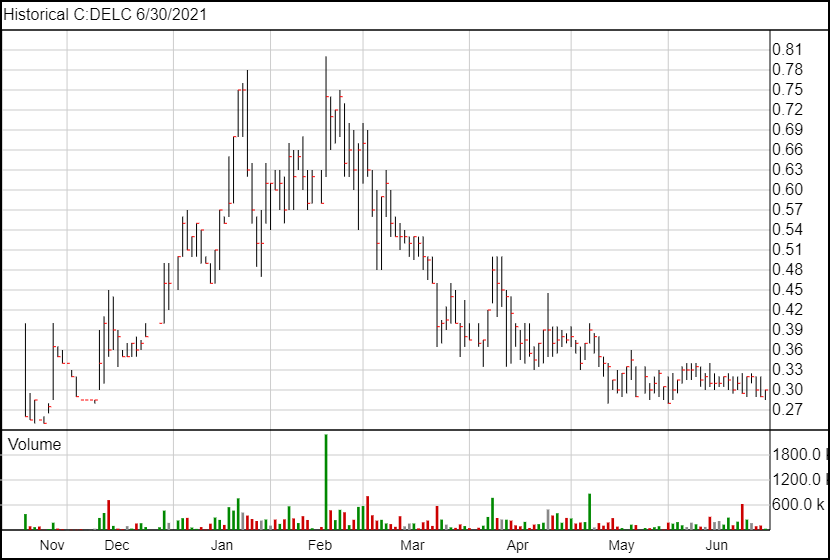Click the Nov month label
830x560 pixels.
pos(52,545)
